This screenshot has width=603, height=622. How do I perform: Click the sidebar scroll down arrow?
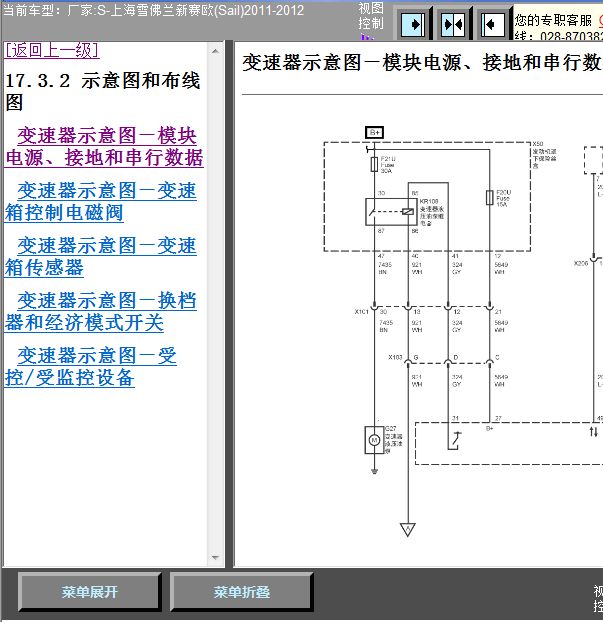(x=215, y=557)
